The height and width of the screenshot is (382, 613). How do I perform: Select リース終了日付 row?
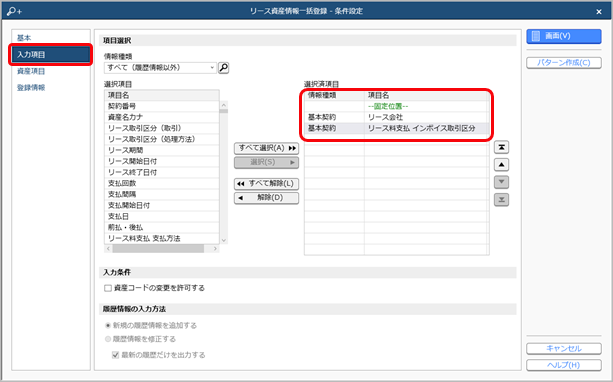pyautogui.click(x=161, y=172)
